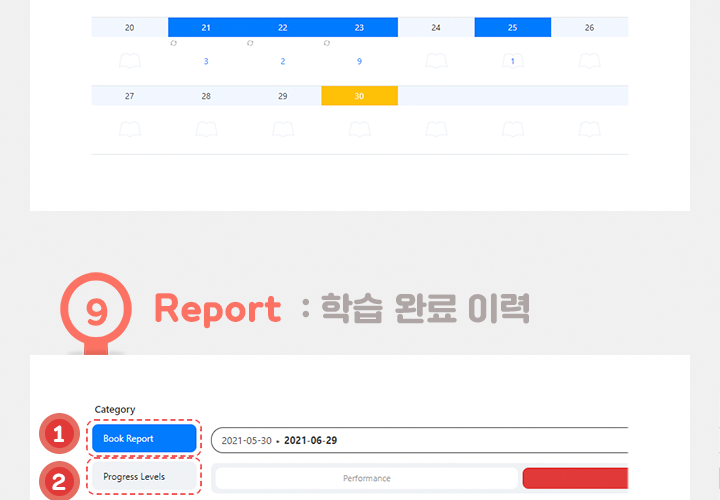Open the Performance tab
Screen dimensions: 720x500
366,478
